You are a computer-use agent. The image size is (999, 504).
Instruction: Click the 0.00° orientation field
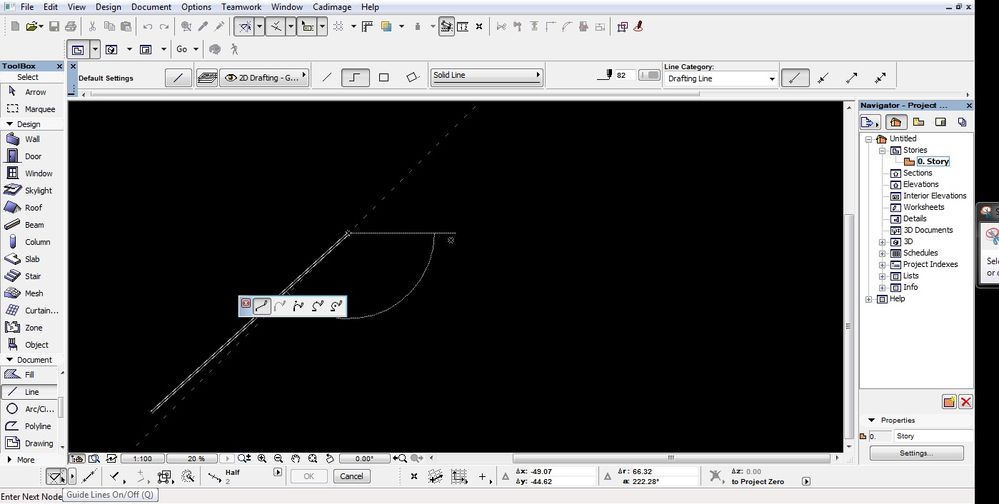point(364,458)
